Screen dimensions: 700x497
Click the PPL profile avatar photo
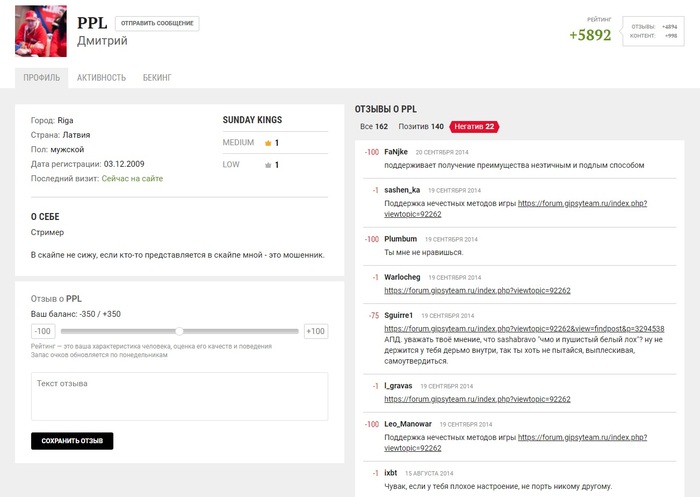[x=41, y=31]
